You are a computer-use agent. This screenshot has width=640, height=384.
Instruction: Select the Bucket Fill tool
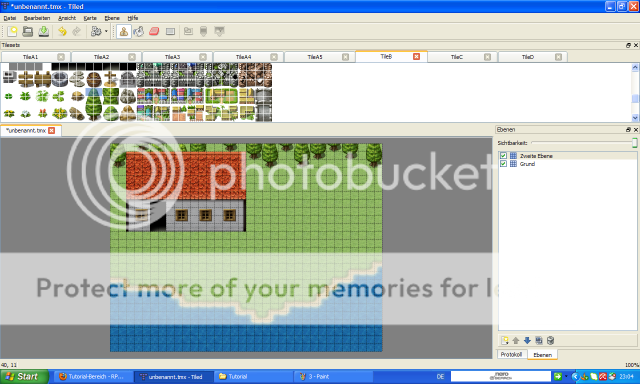click(x=139, y=31)
